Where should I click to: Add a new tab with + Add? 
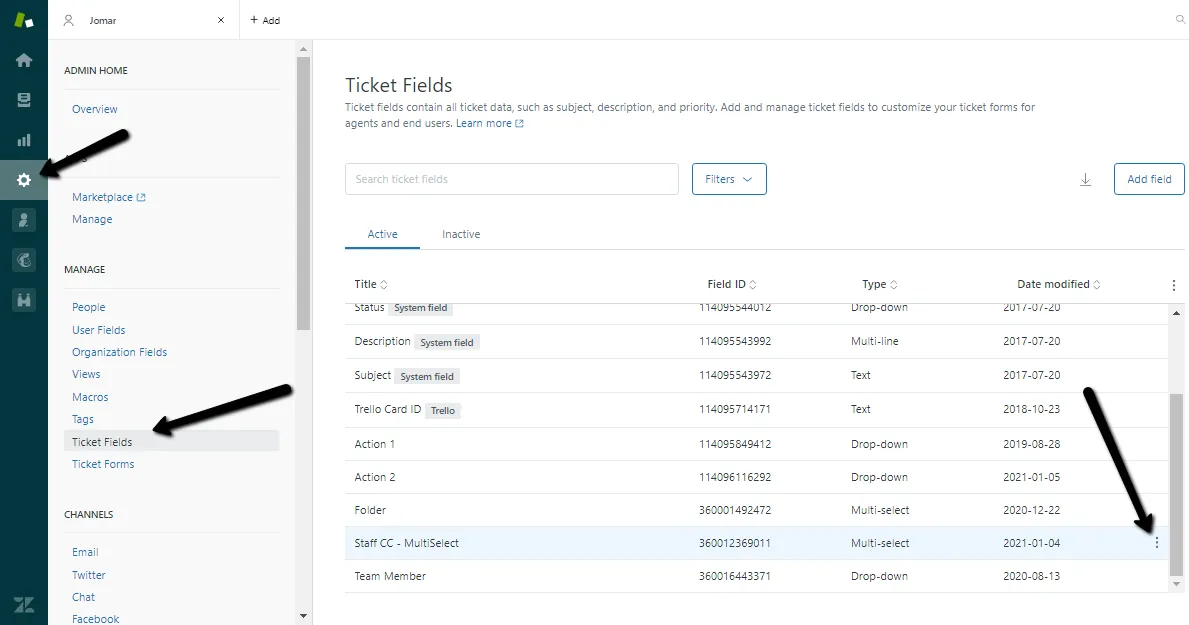[x=265, y=20]
